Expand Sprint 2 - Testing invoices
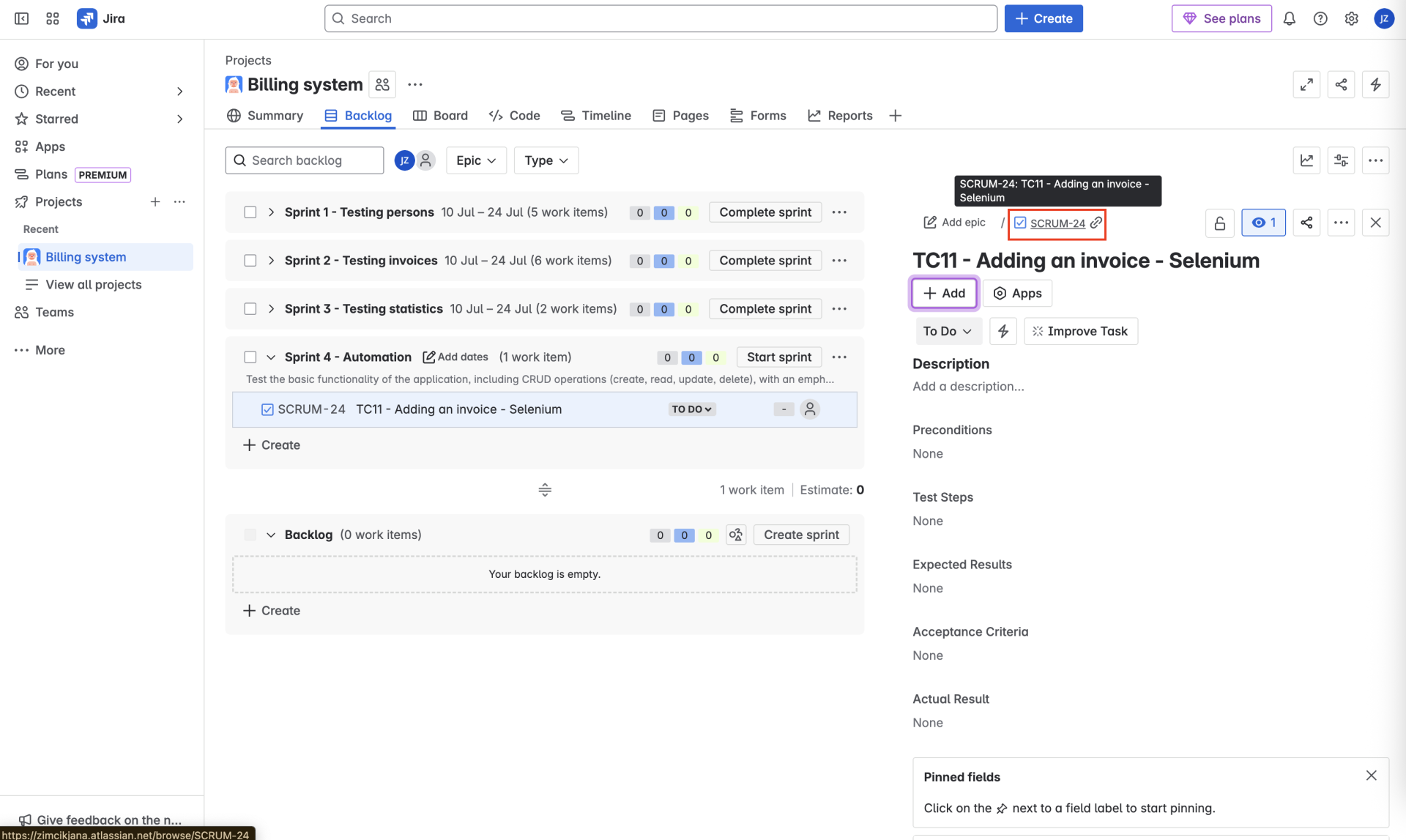 point(271,261)
